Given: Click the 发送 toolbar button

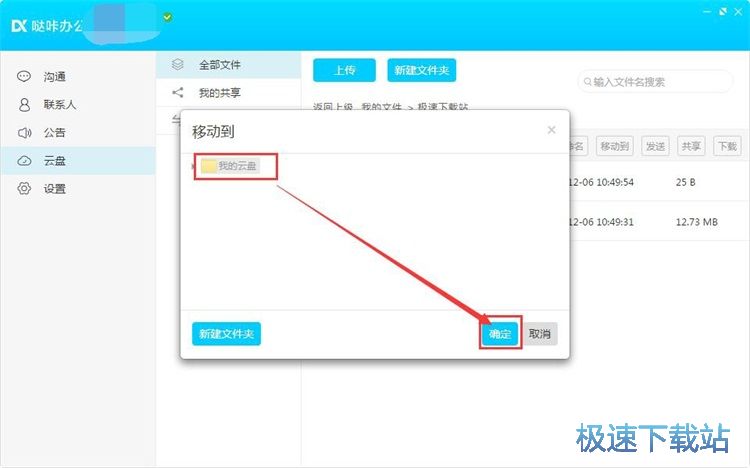Looking at the screenshot, I should coord(655,146).
